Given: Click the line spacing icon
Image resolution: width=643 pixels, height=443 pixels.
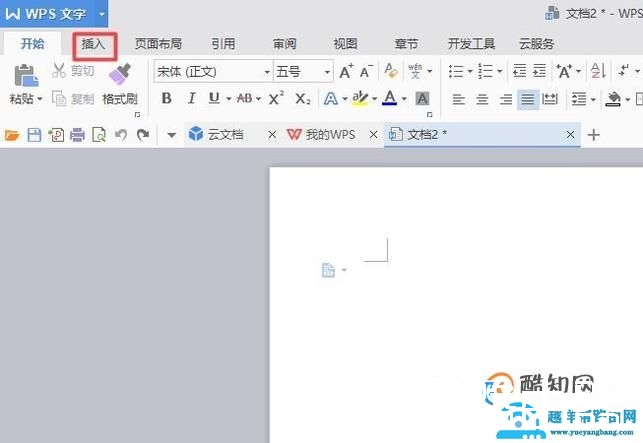Looking at the screenshot, I should coord(579,99).
